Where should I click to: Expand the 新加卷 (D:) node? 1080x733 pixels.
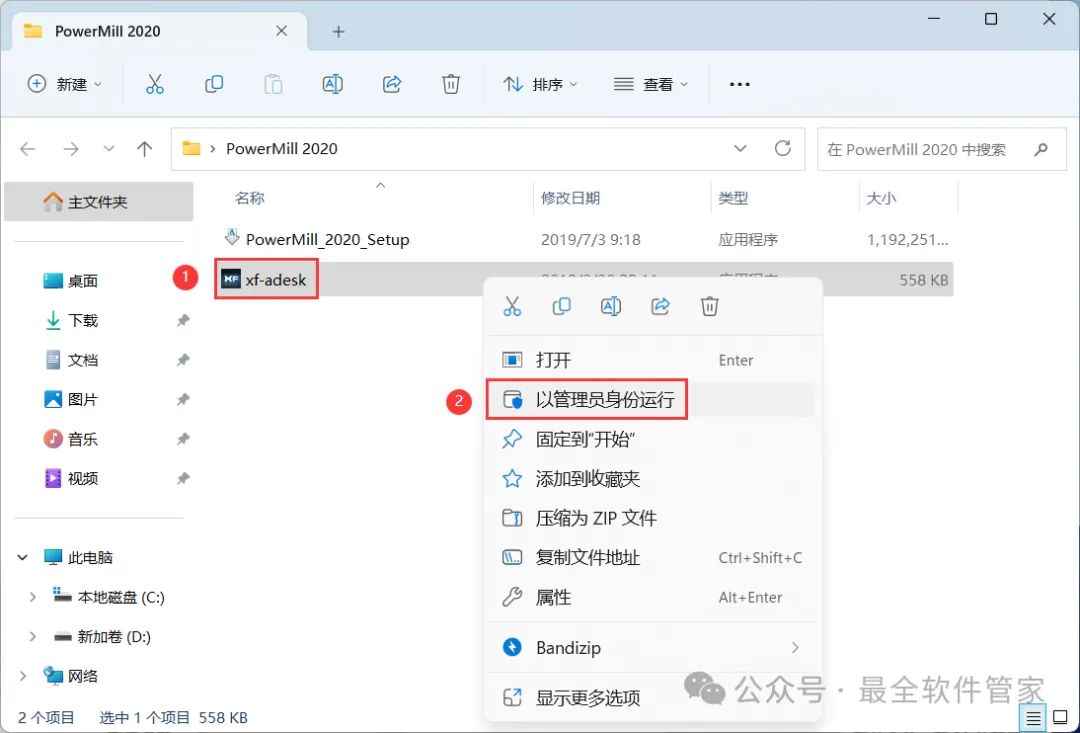[32, 637]
